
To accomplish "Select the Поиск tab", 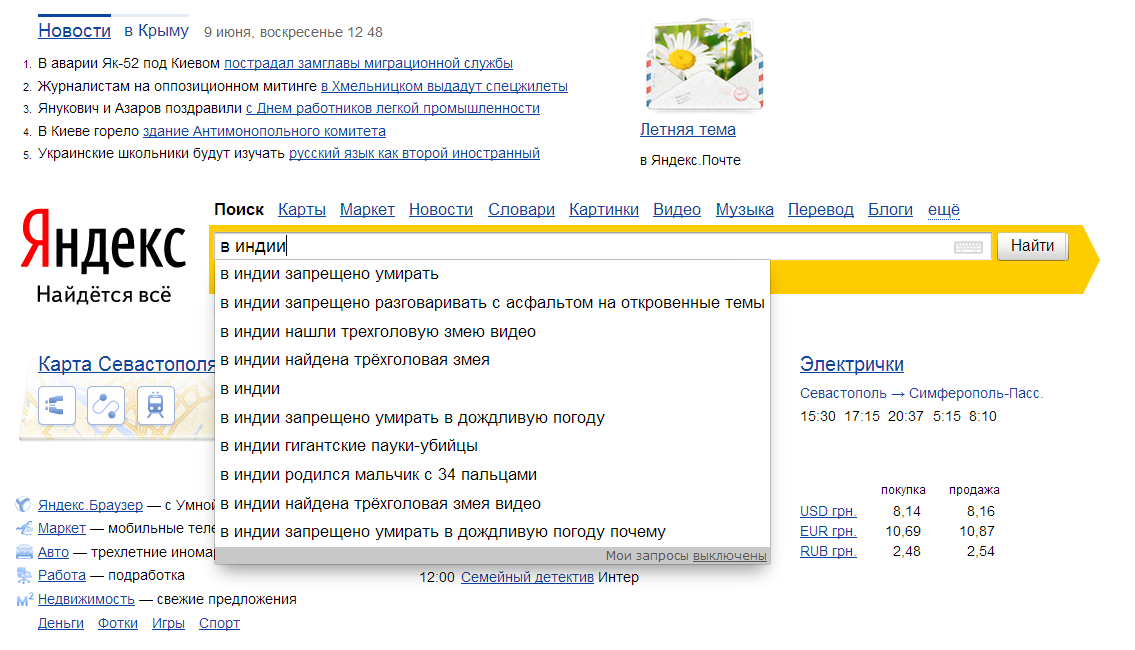I will (239, 210).
